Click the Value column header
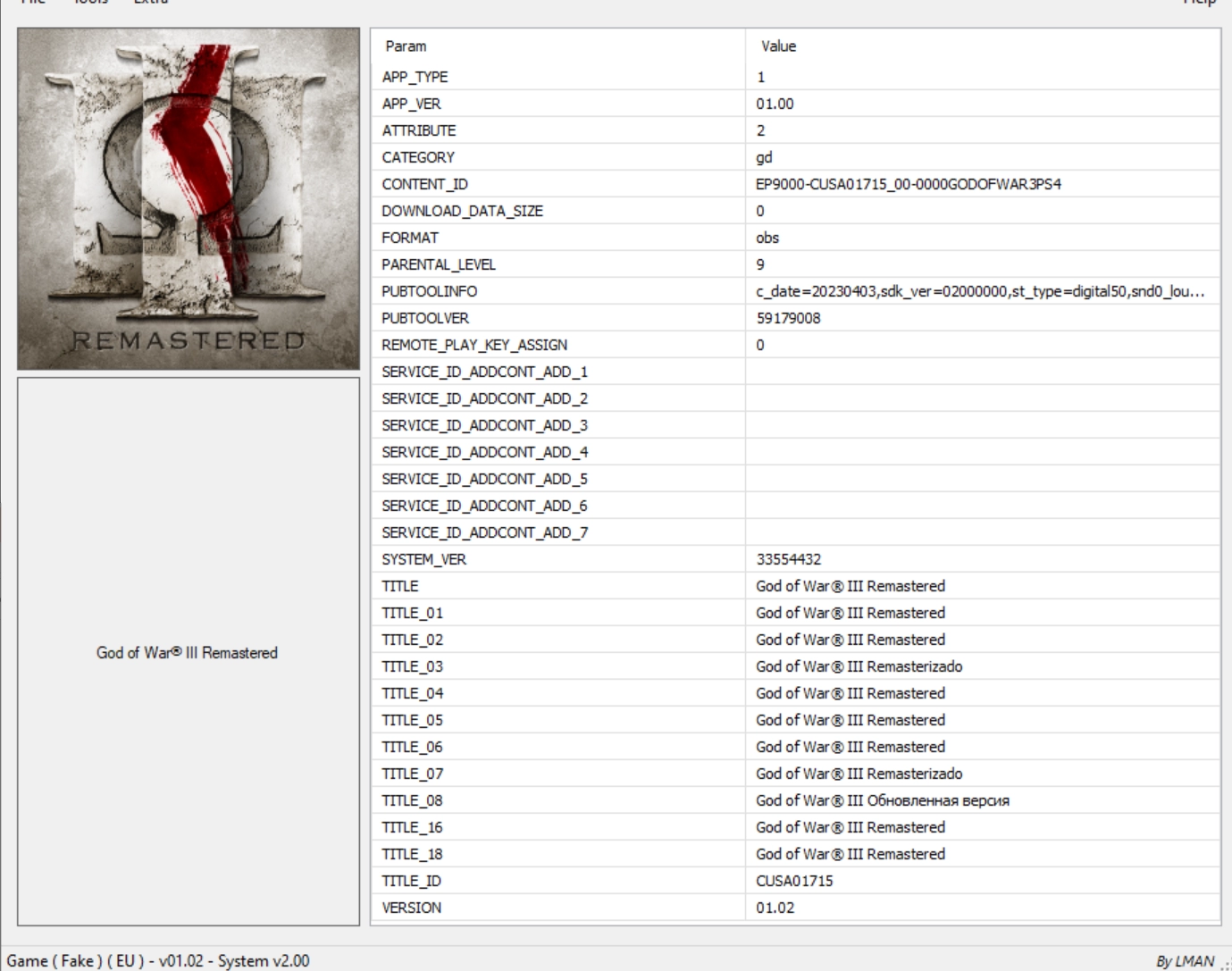 (x=778, y=46)
